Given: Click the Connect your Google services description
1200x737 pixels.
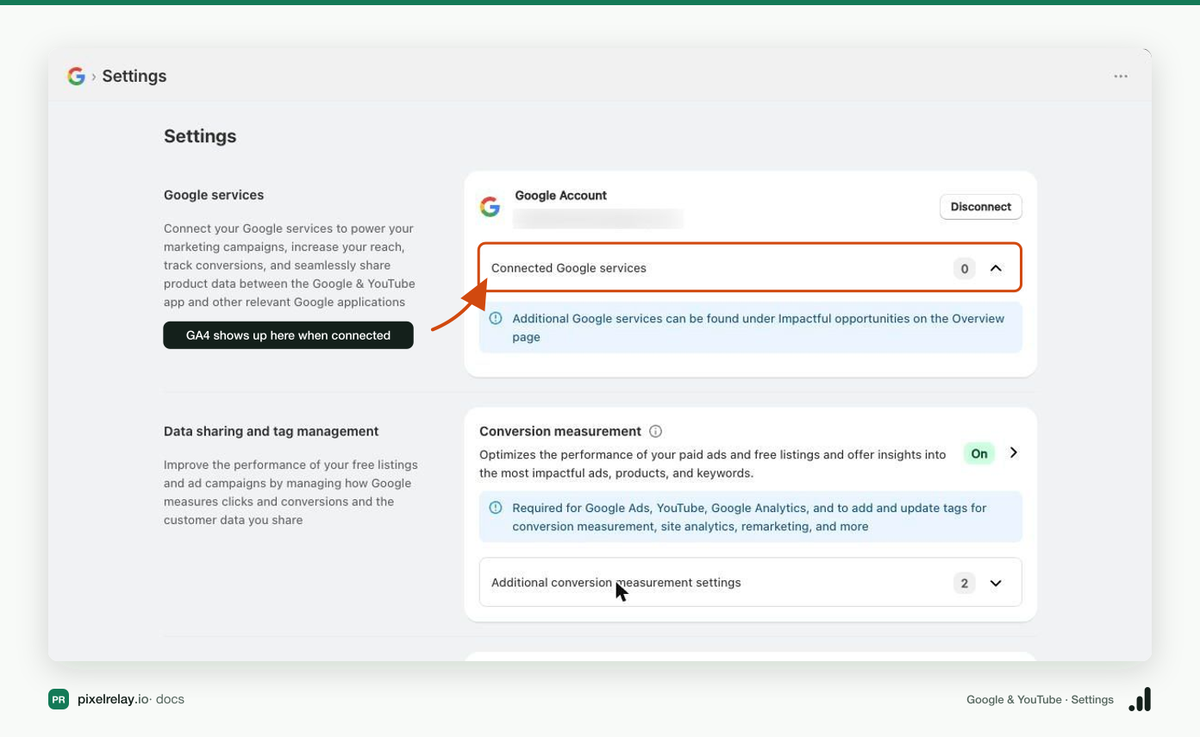Looking at the screenshot, I should (x=289, y=265).
